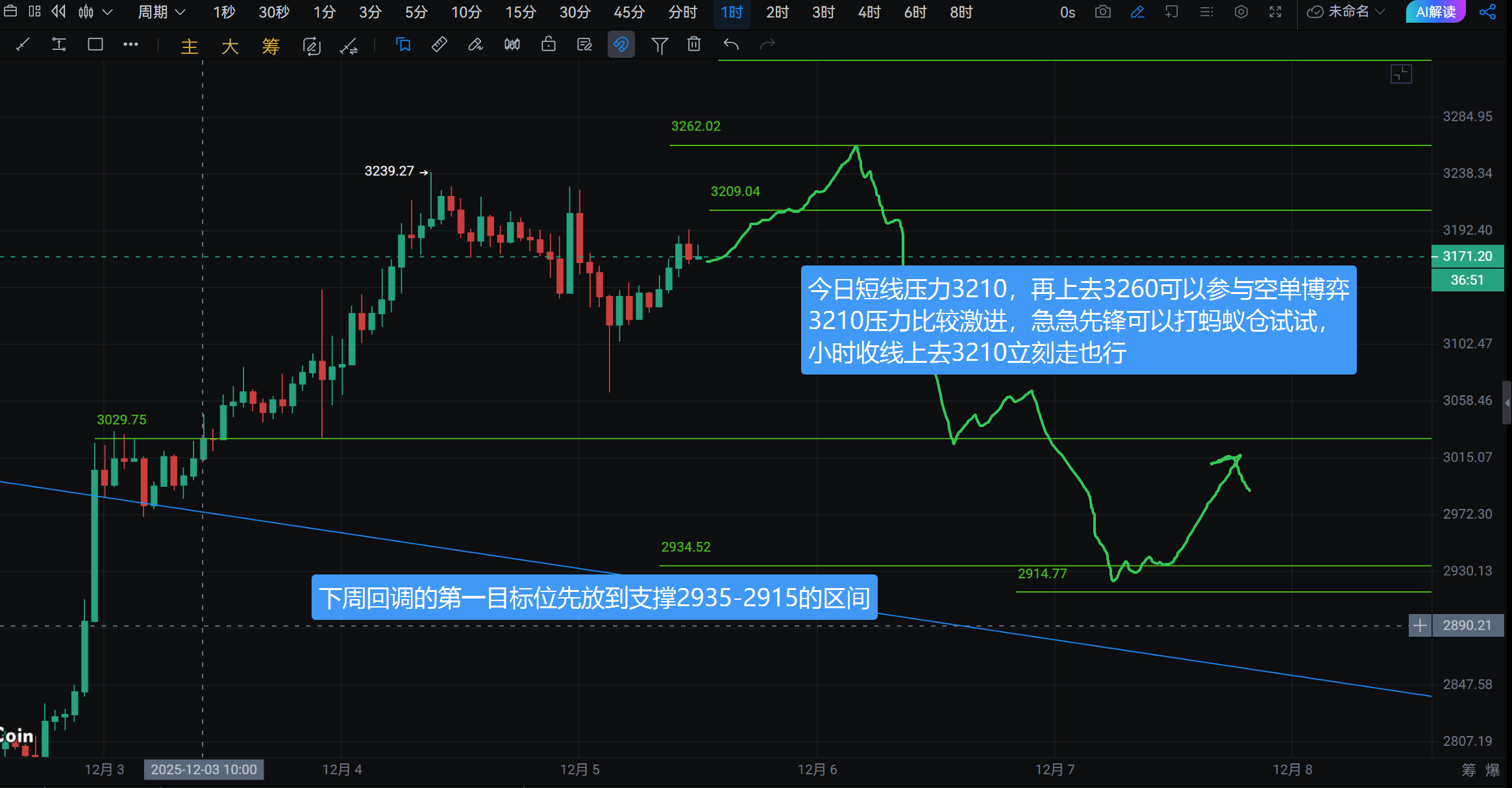Click the 主 indicator button
Viewport: 1512px width, 788px height.
[189, 46]
